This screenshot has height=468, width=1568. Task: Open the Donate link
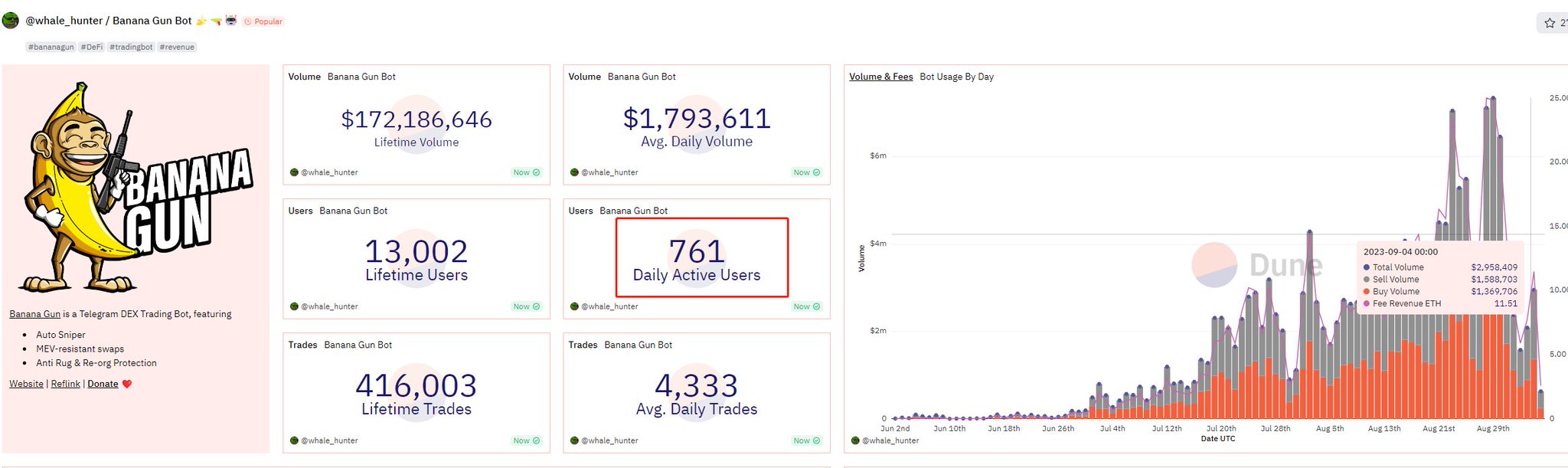pos(103,384)
